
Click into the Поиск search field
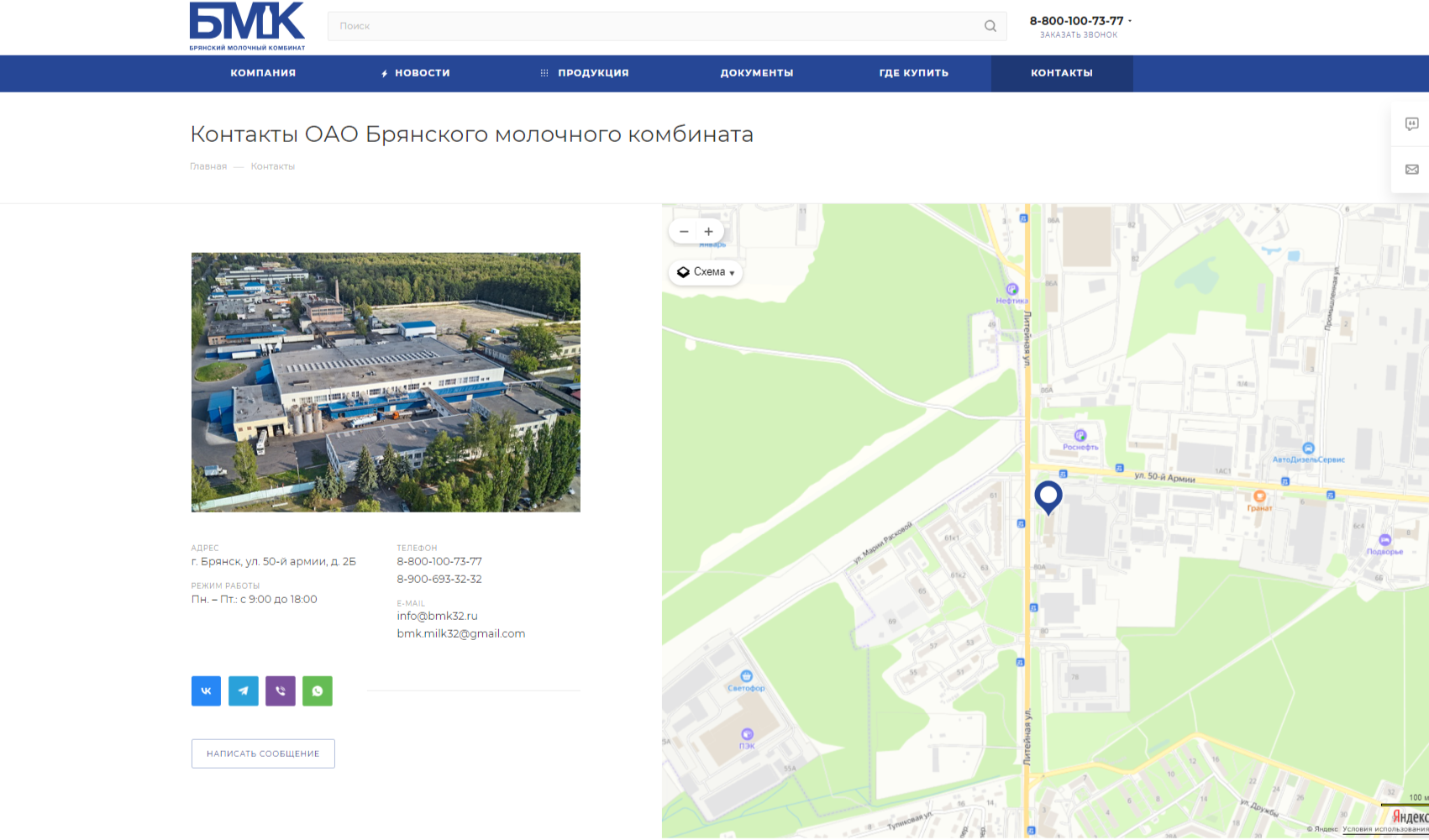click(x=655, y=26)
